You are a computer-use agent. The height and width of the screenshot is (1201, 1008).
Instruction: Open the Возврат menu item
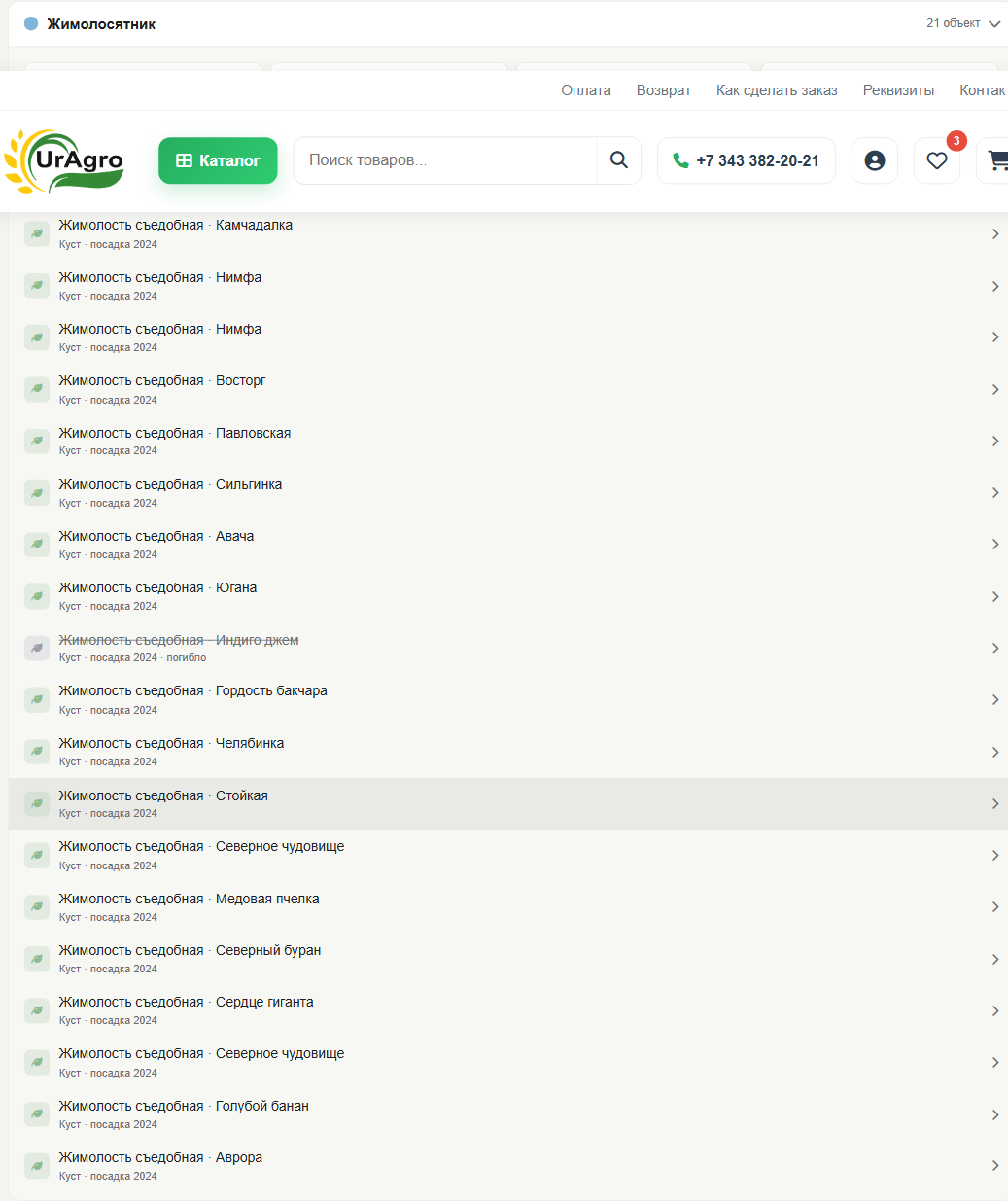pyautogui.click(x=664, y=90)
